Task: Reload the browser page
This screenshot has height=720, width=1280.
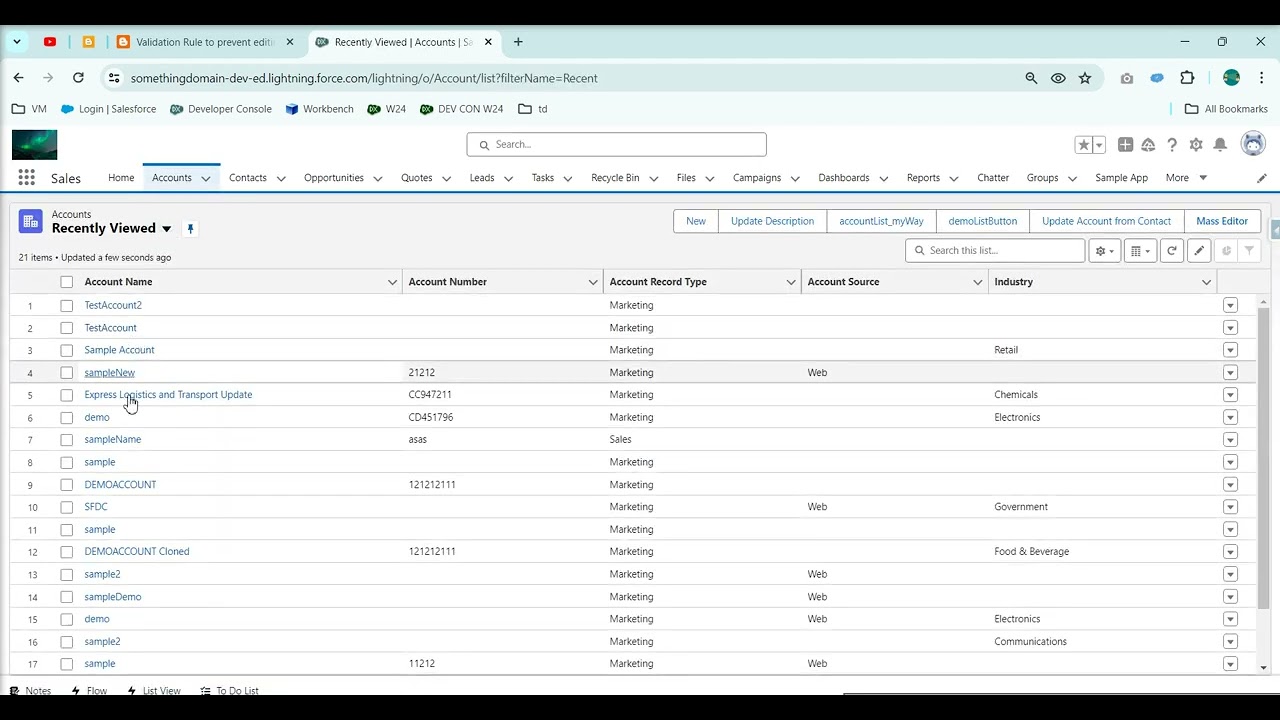Action: [78, 78]
